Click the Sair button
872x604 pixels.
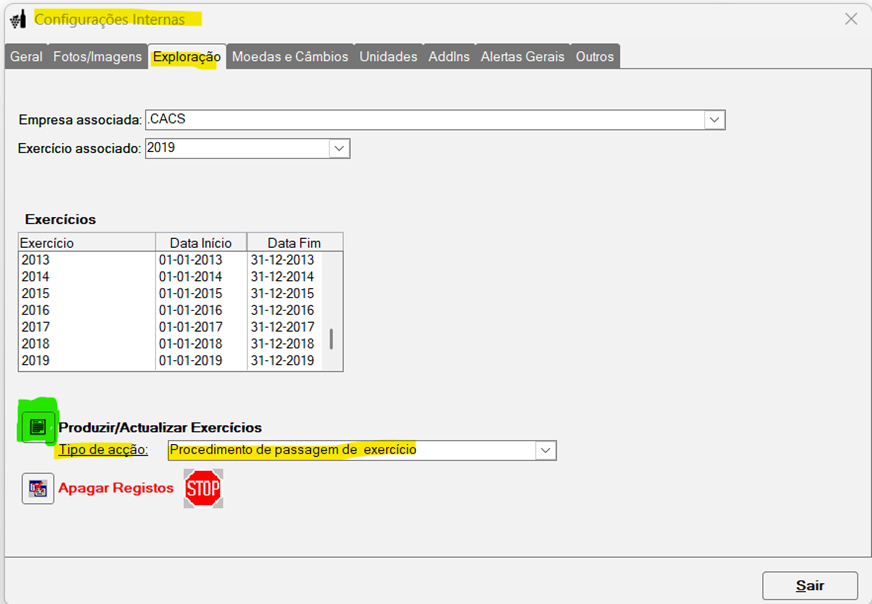coord(809,586)
